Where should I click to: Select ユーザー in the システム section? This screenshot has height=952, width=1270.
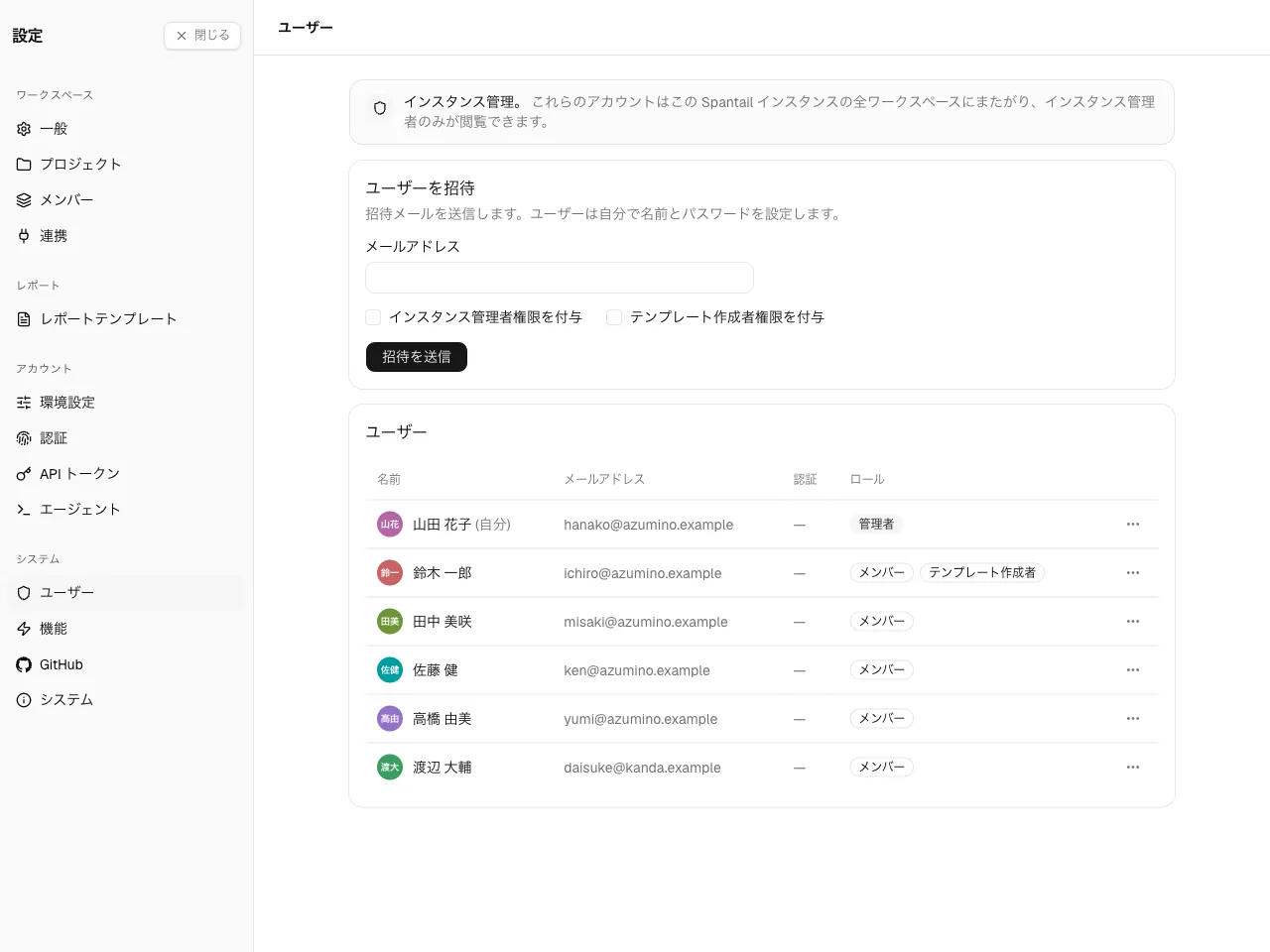[x=126, y=593]
